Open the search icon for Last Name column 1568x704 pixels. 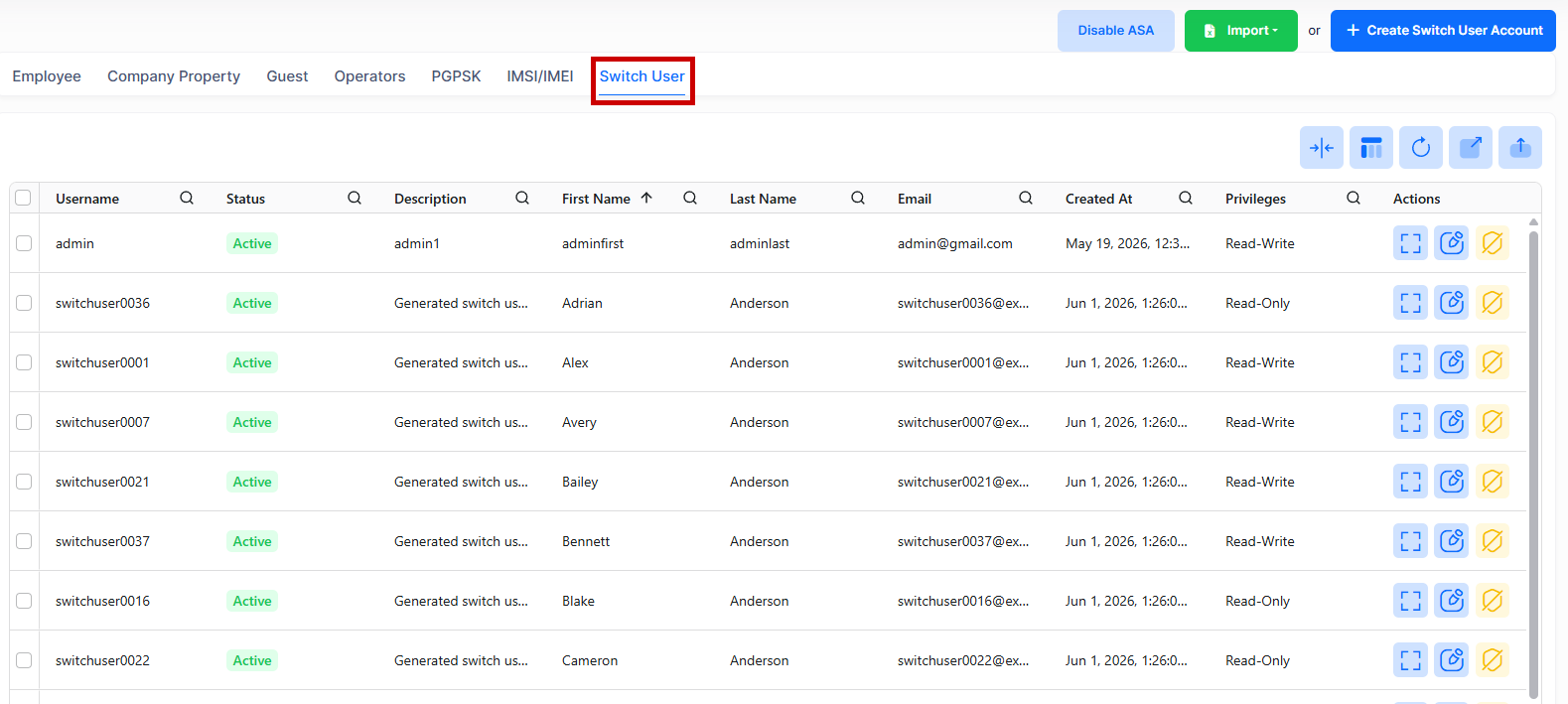pos(858,198)
